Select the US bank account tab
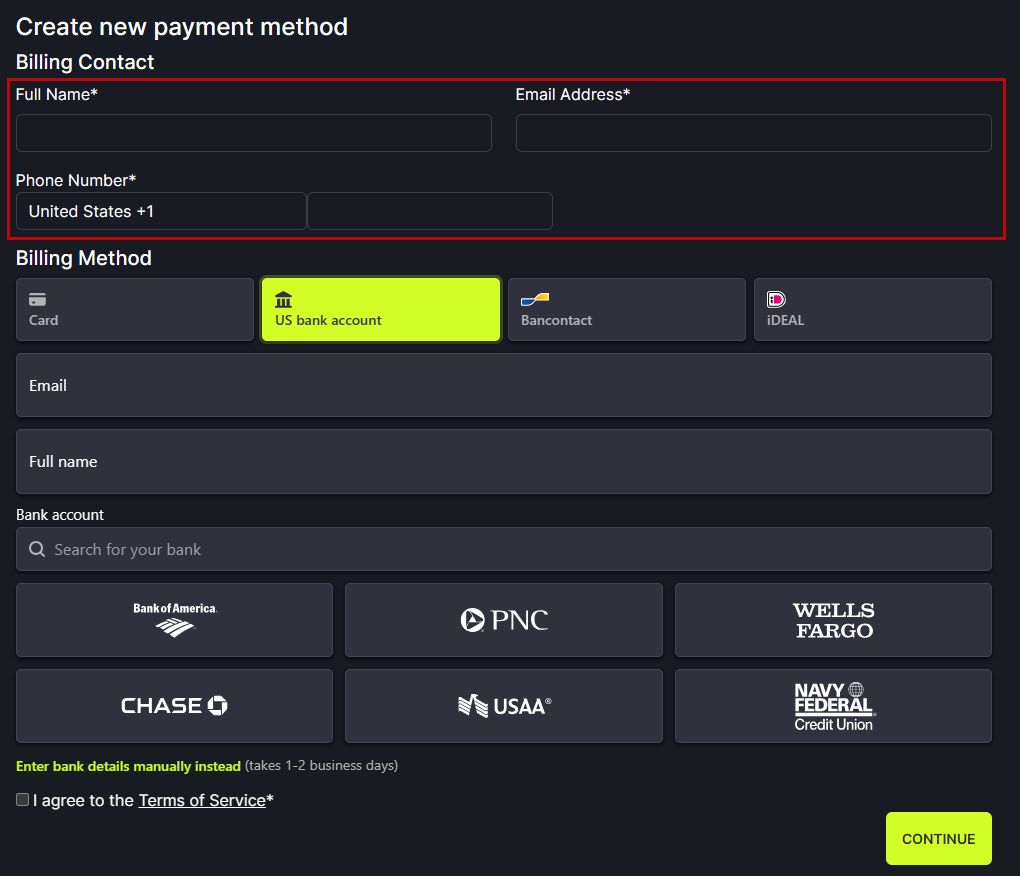The width and height of the screenshot is (1020, 876). 380,310
